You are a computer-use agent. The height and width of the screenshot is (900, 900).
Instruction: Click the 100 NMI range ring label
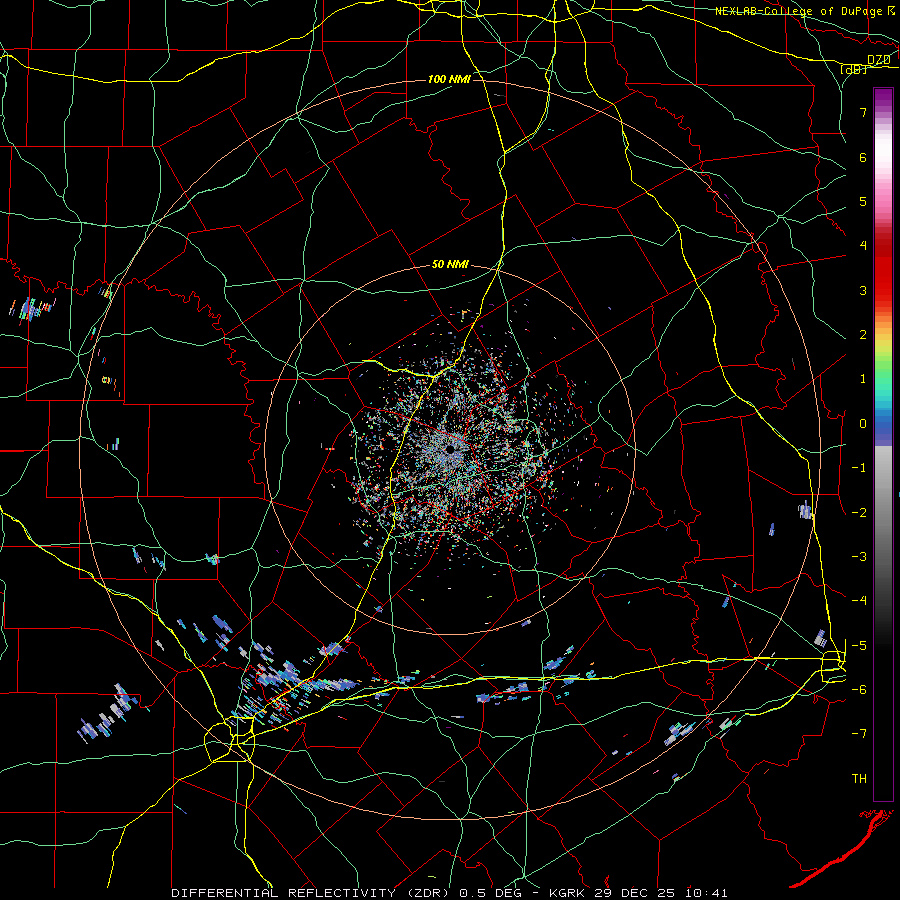pos(449,79)
